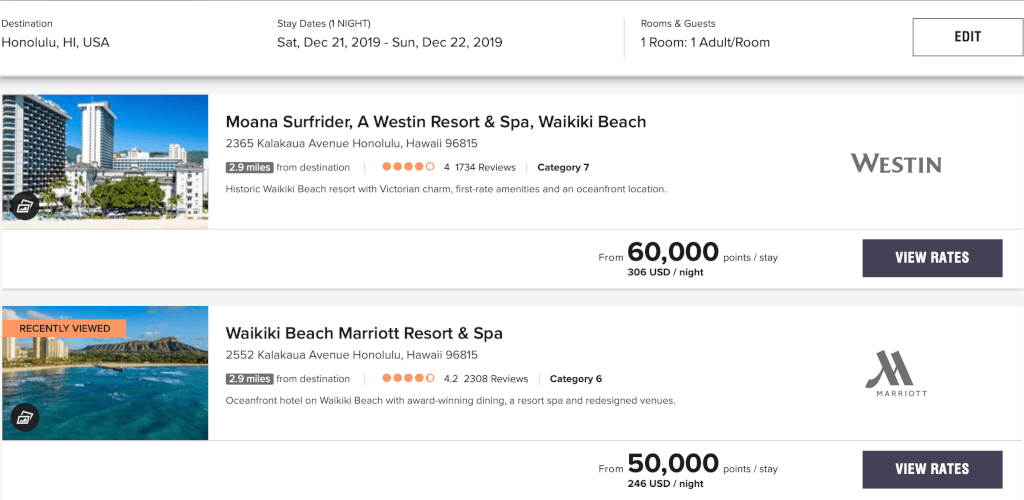
Task: View rates for Waikiki Beach Marriott
Action: point(932,469)
